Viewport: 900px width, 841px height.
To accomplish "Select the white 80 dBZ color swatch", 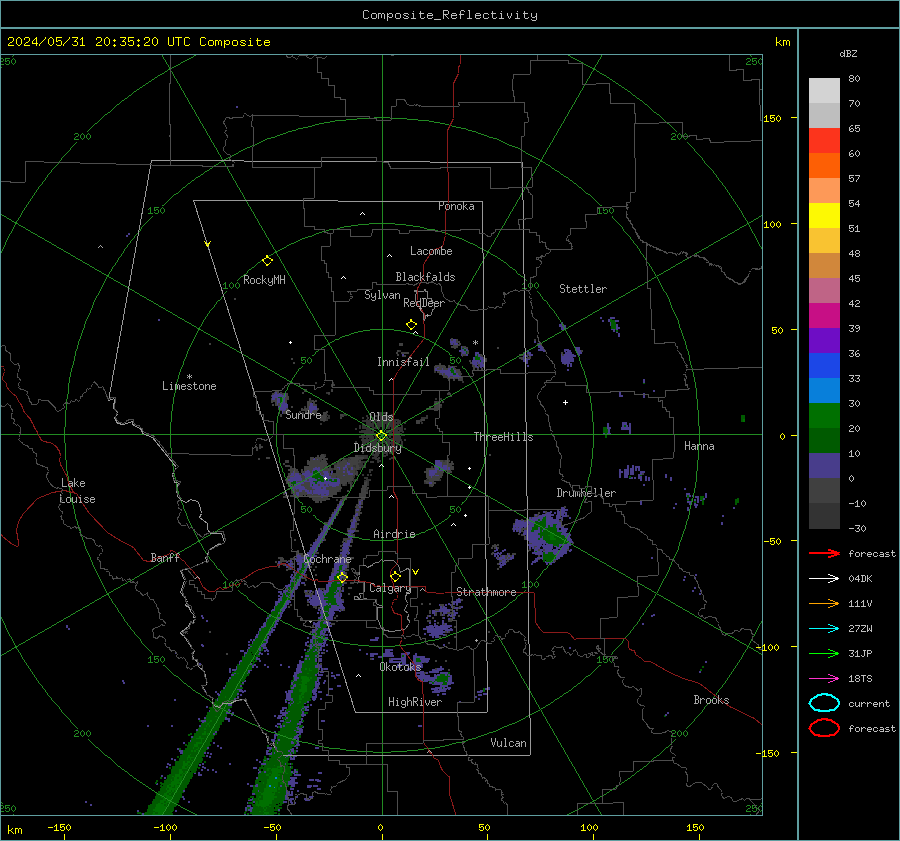I will tap(824, 90).
